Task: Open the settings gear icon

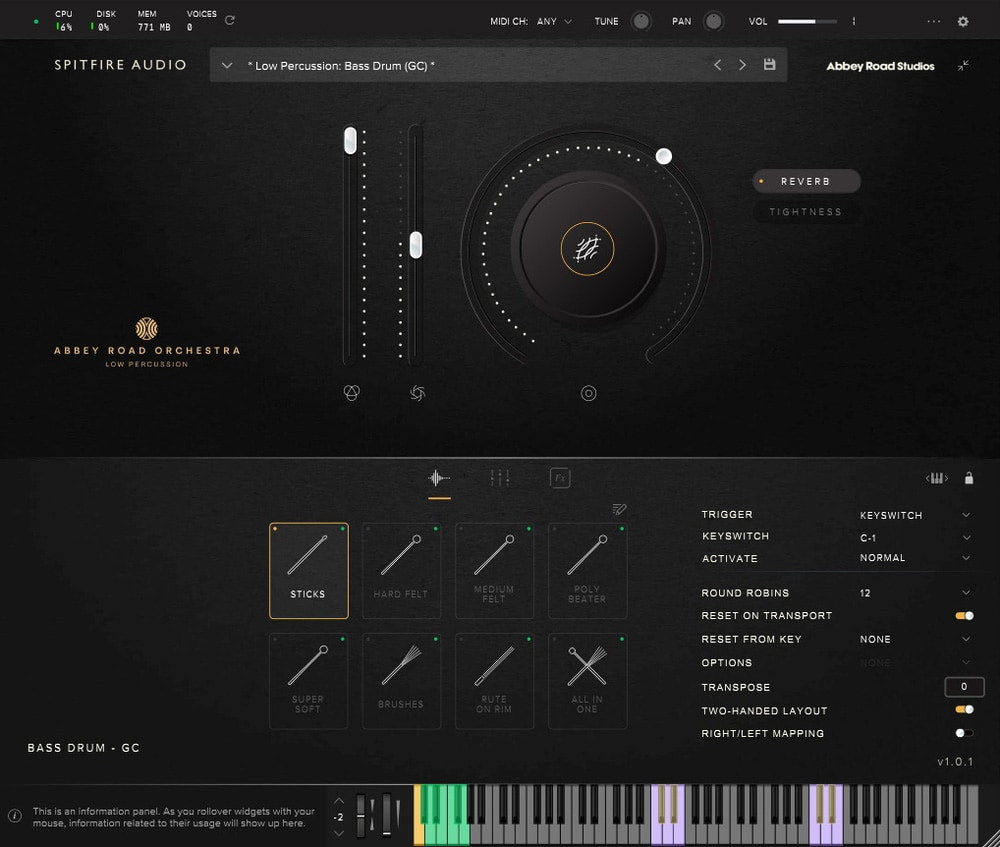Action: (x=963, y=21)
